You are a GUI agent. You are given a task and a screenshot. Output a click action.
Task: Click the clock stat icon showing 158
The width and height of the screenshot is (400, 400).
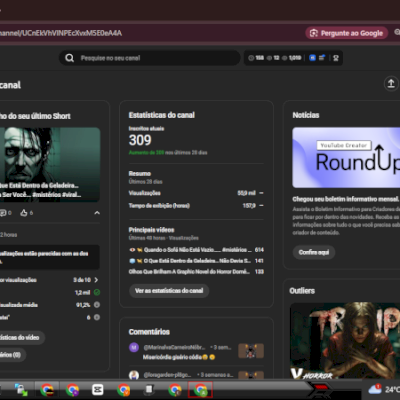click(251, 58)
